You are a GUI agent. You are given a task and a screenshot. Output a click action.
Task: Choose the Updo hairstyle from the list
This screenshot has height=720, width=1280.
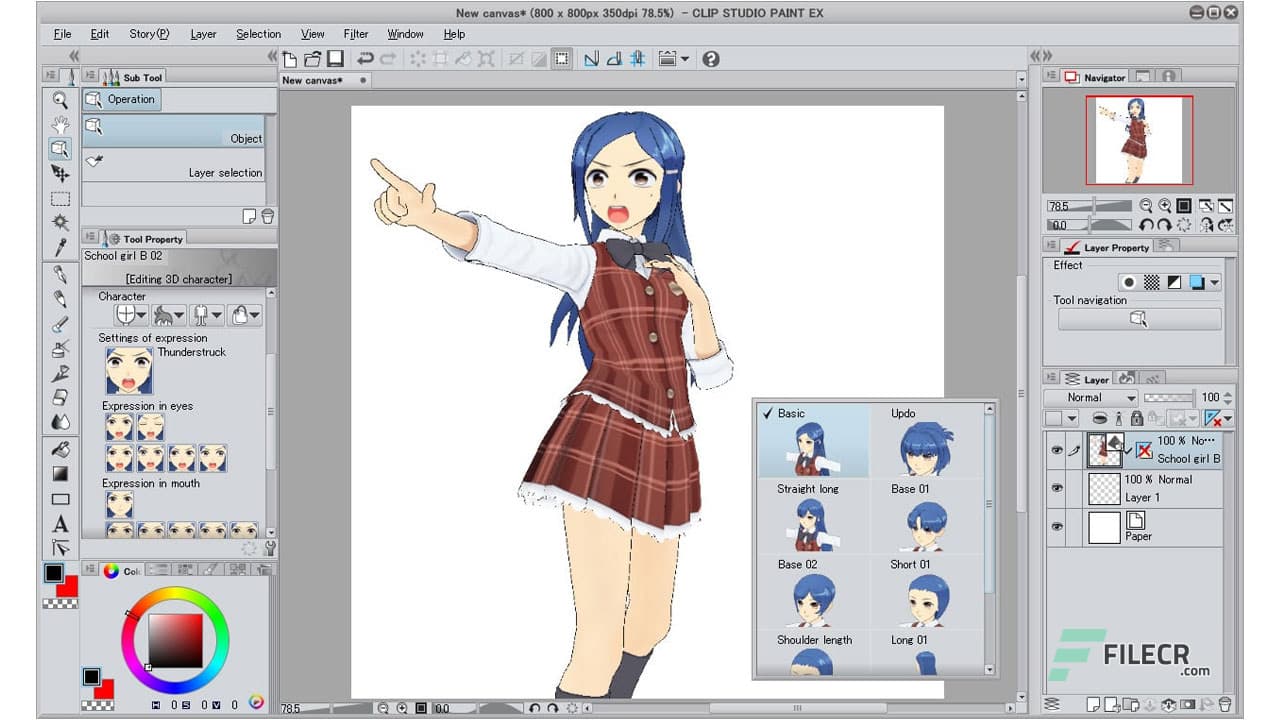pos(926,443)
